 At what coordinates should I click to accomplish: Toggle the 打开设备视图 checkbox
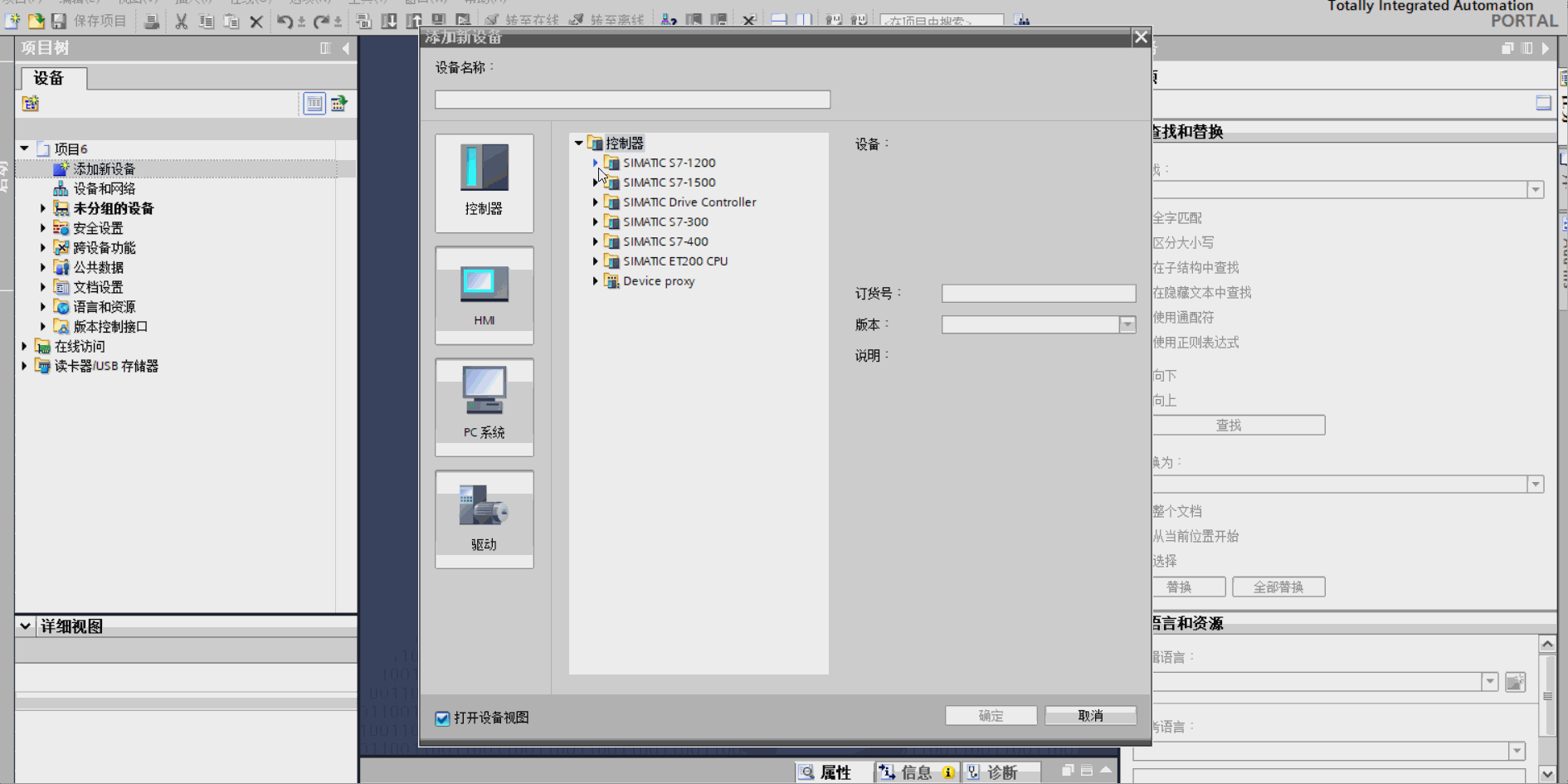click(x=443, y=718)
